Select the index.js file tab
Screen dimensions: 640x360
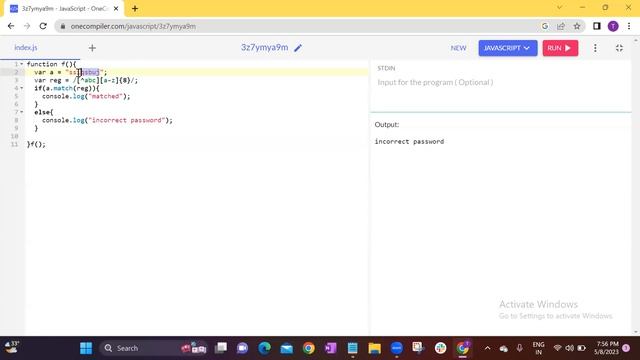pos(26,48)
